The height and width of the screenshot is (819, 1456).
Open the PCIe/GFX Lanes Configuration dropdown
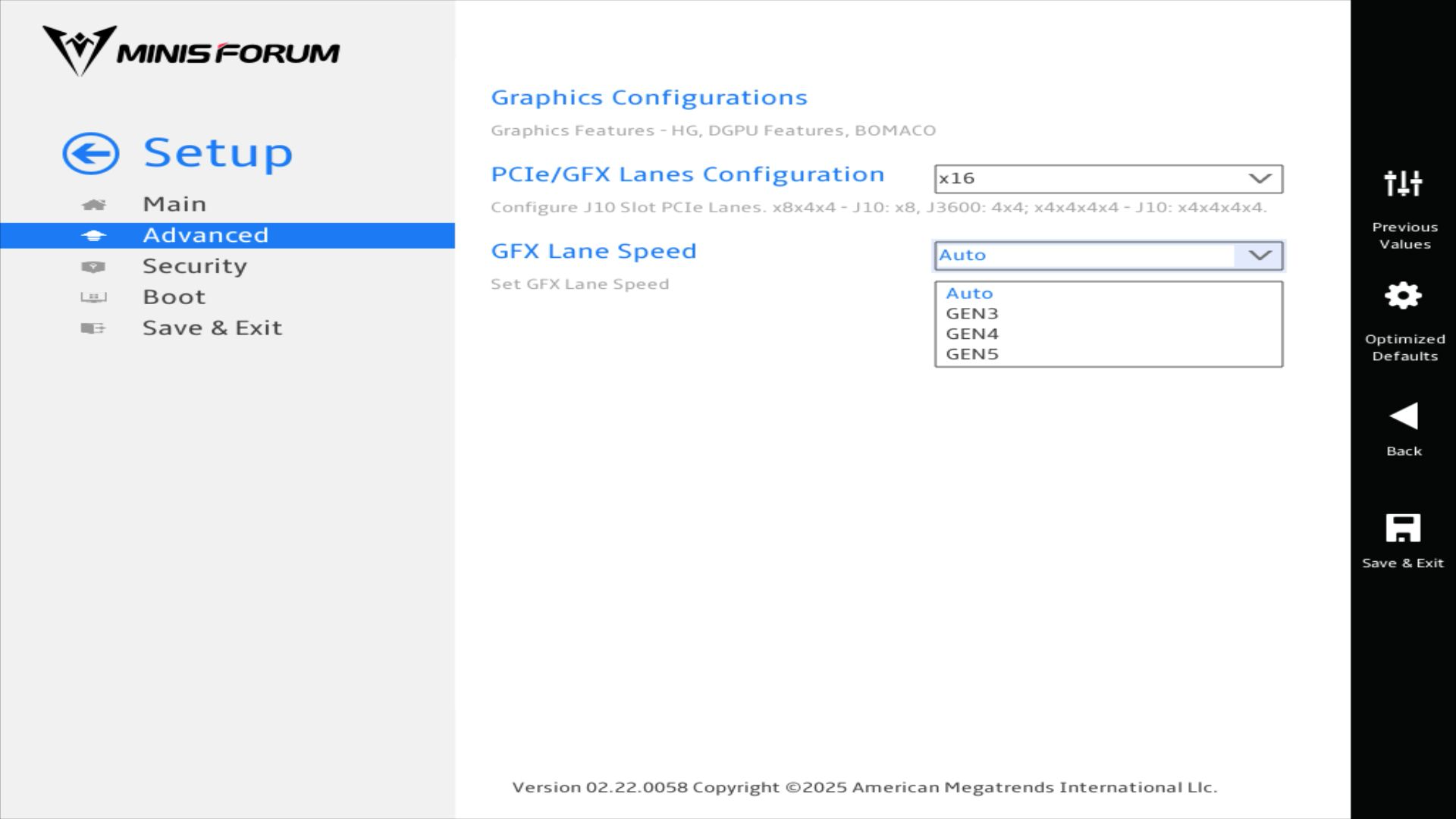[x=1108, y=179]
